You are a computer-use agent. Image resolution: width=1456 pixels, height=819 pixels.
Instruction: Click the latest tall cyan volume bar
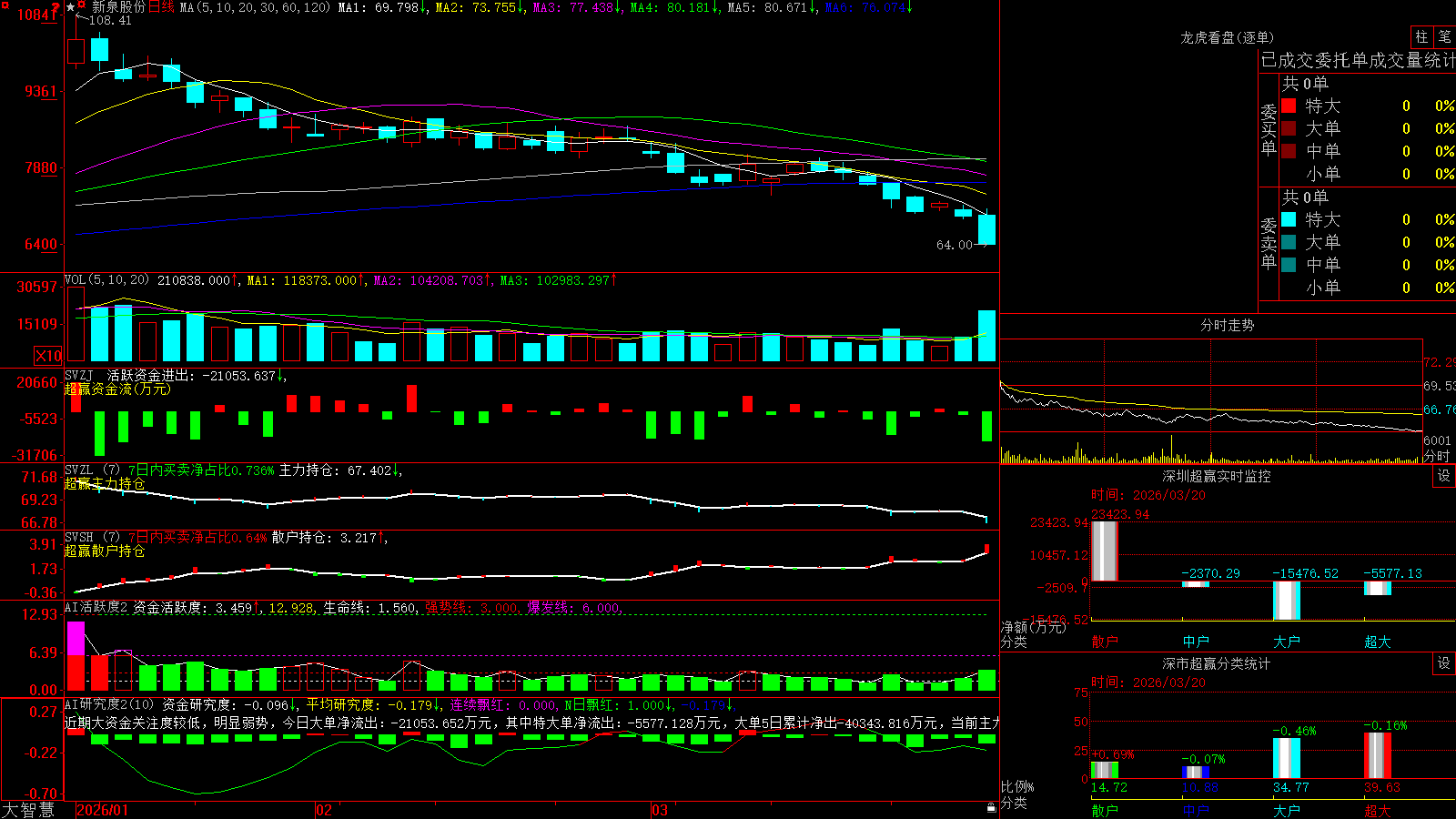986,336
